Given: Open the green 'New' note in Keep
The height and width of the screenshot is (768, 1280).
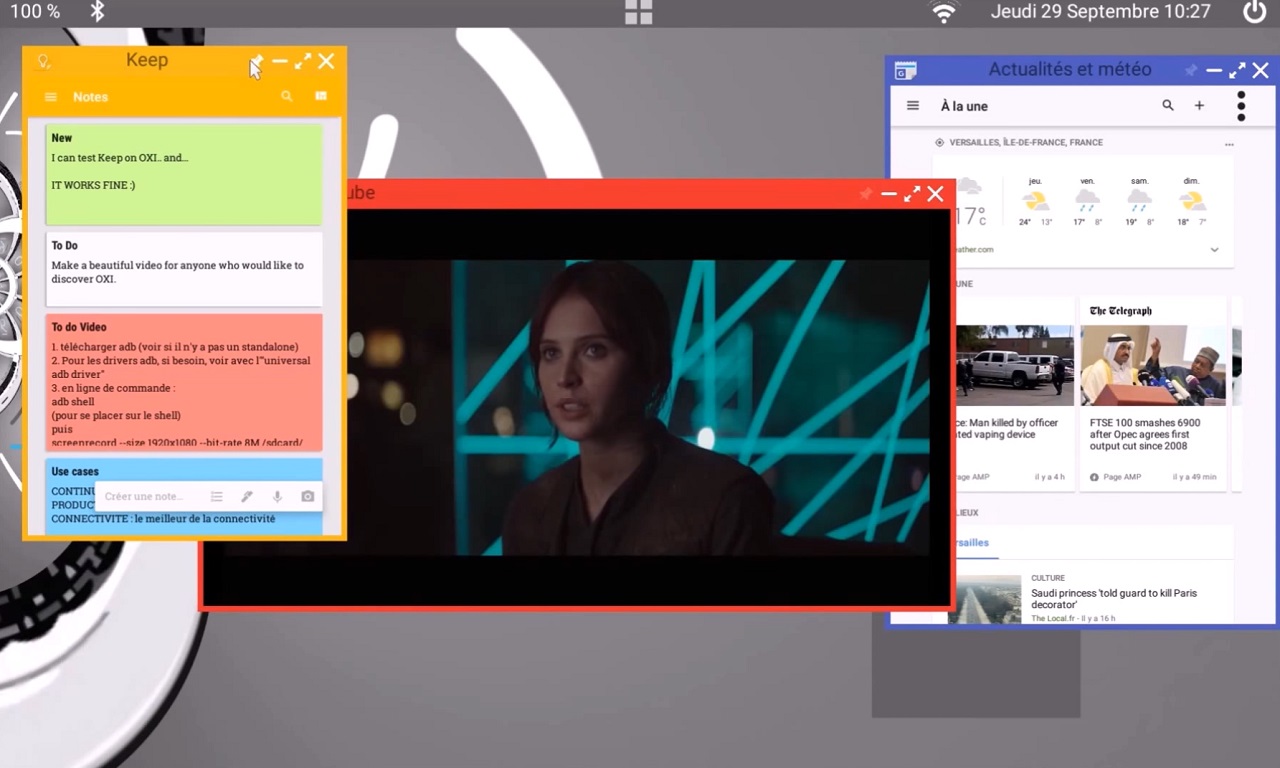Looking at the screenshot, I should pyautogui.click(x=184, y=174).
